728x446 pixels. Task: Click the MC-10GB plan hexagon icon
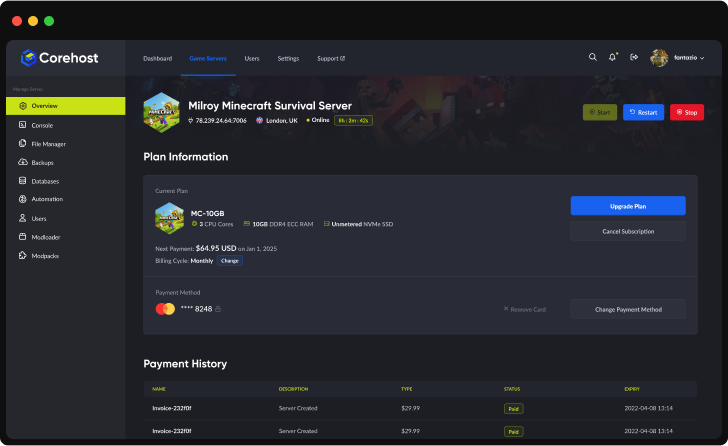tap(169, 218)
